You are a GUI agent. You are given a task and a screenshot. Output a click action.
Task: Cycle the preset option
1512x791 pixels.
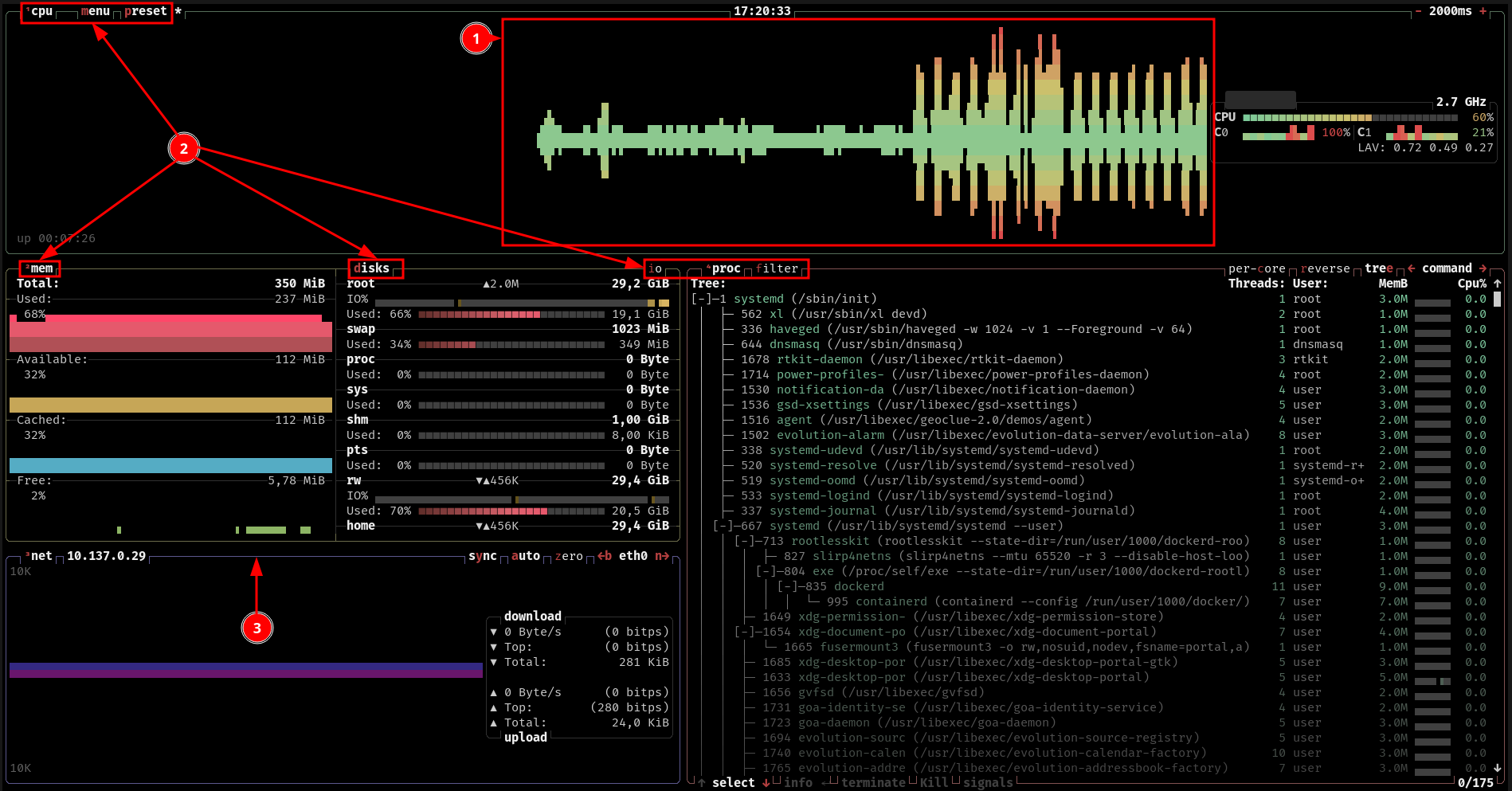point(146,11)
